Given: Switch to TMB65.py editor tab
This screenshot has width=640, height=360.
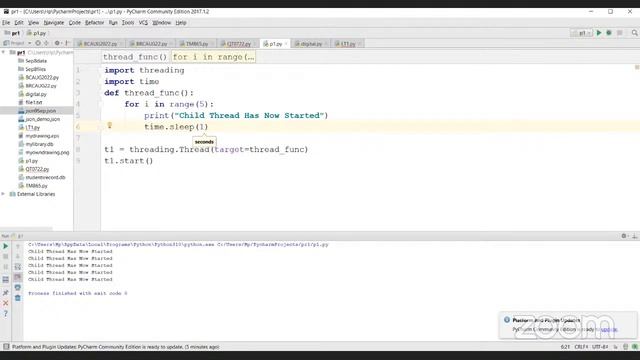Looking at the screenshot, I should tap(197, 44).
